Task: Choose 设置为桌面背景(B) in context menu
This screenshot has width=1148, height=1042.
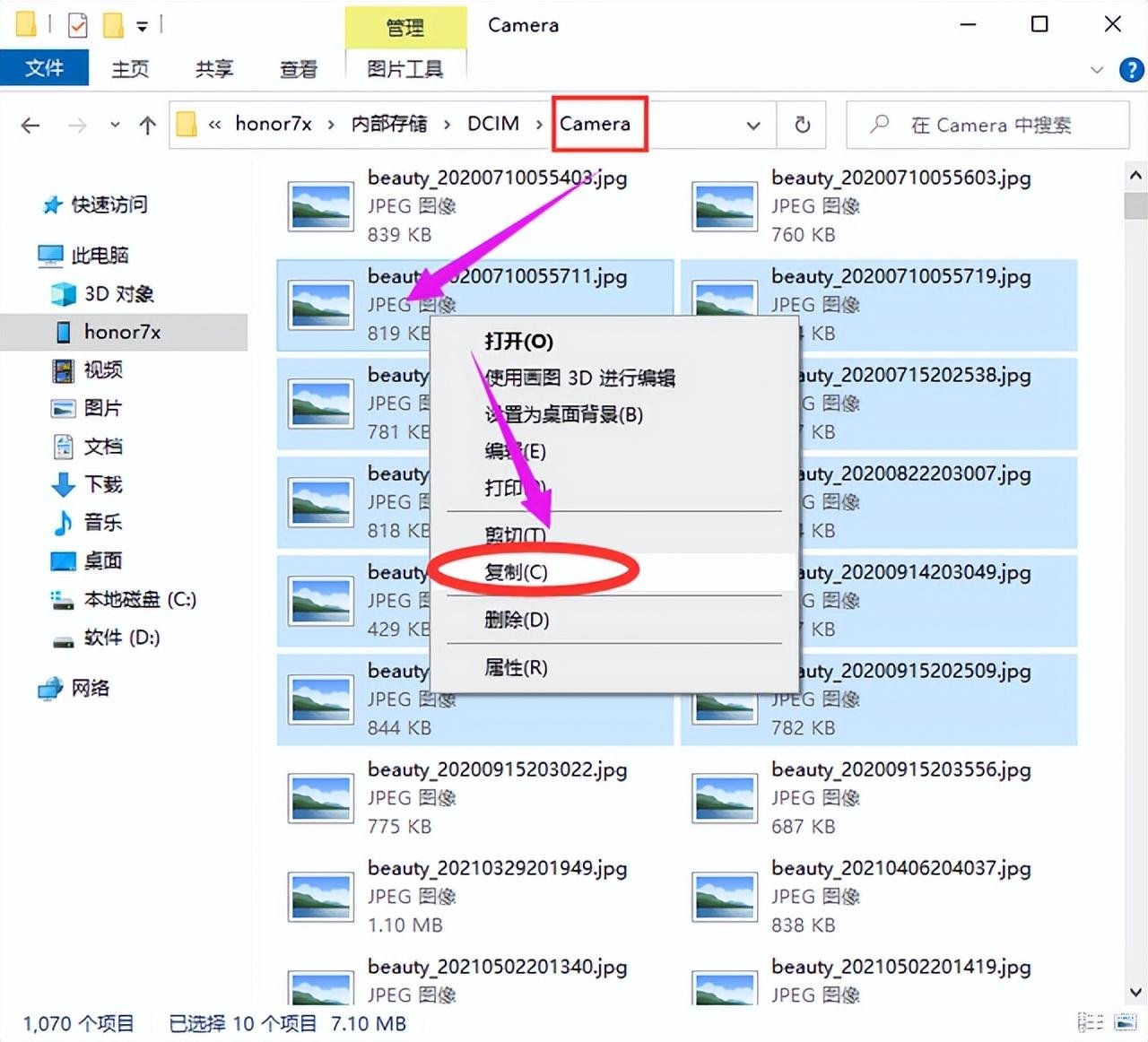Action: (614, 415)
